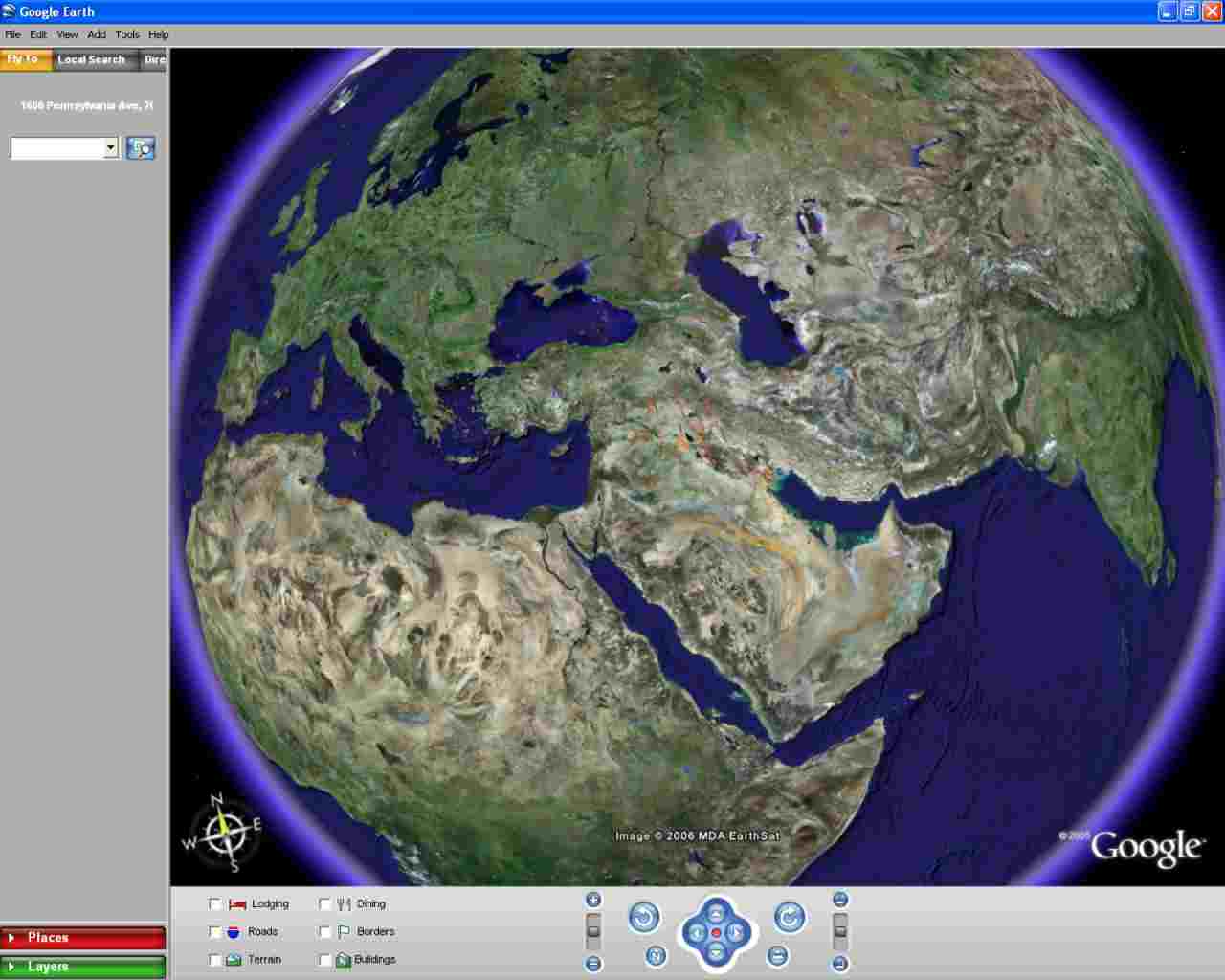Screen dimensions: 1225x980
Task: Open the Add menu
Action: point(97,34)
